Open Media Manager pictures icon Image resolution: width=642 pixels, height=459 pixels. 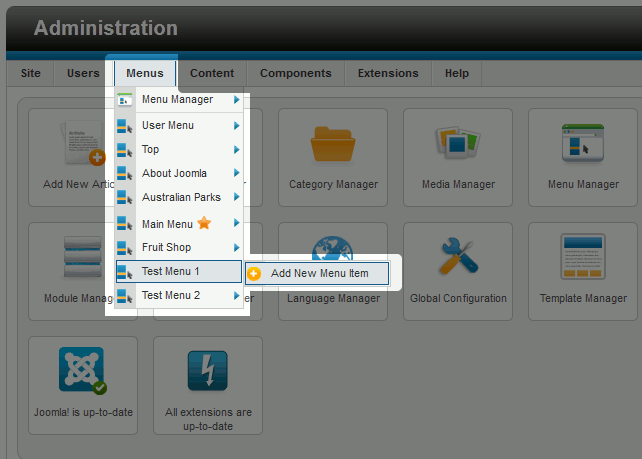458,142
